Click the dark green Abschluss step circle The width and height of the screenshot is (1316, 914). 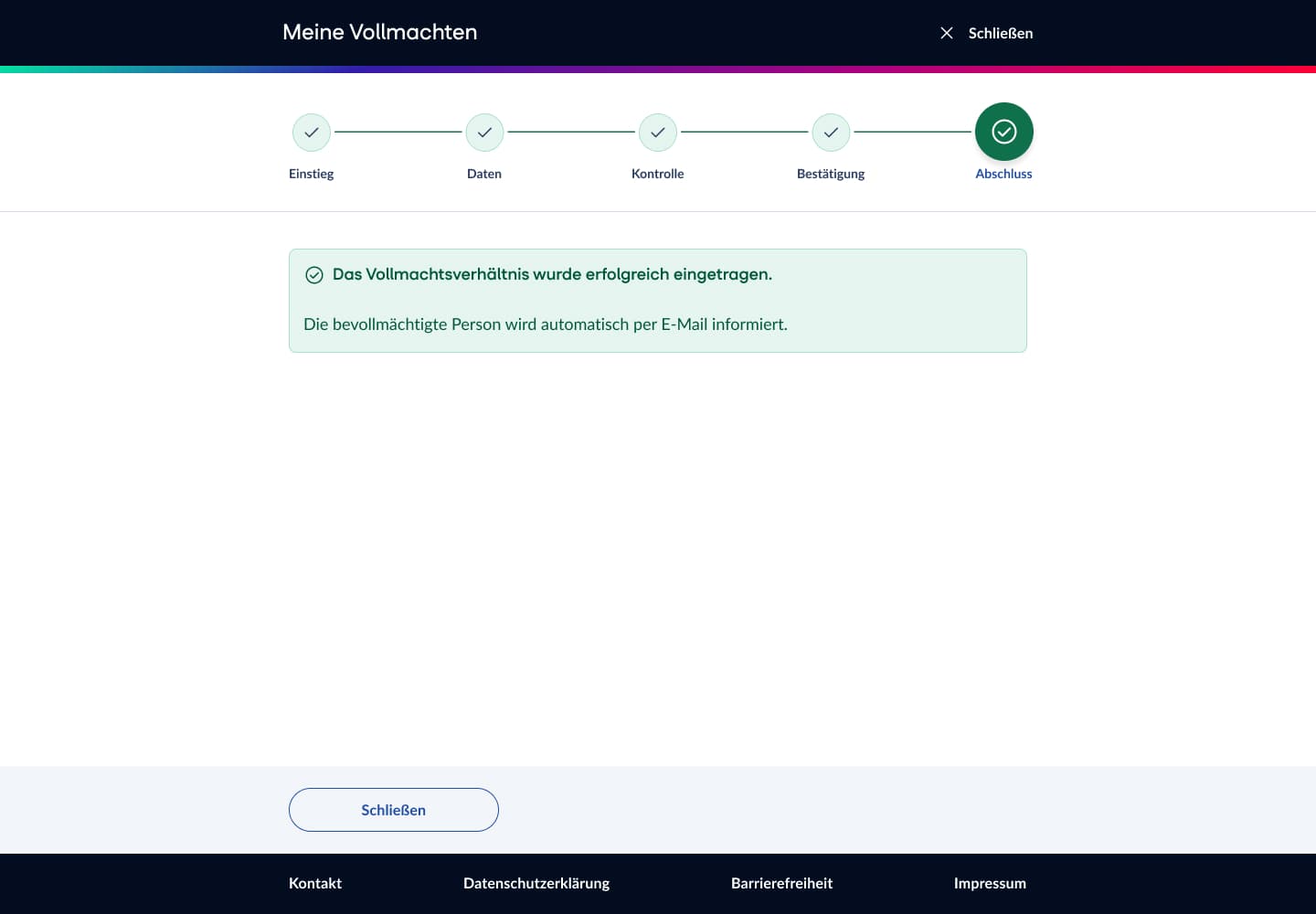point(1003,133)
